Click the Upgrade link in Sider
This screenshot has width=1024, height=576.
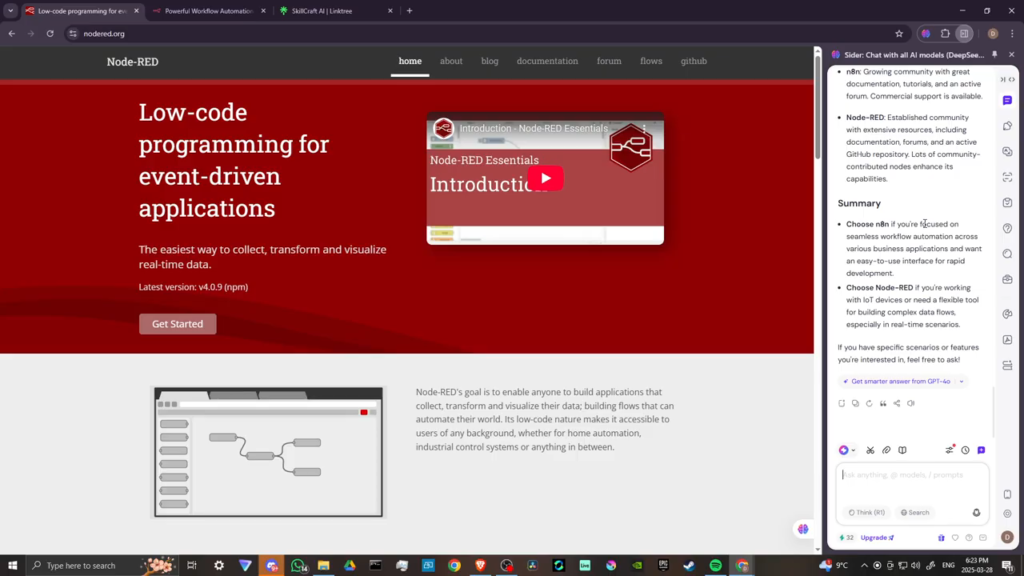[x=877, y=537]
